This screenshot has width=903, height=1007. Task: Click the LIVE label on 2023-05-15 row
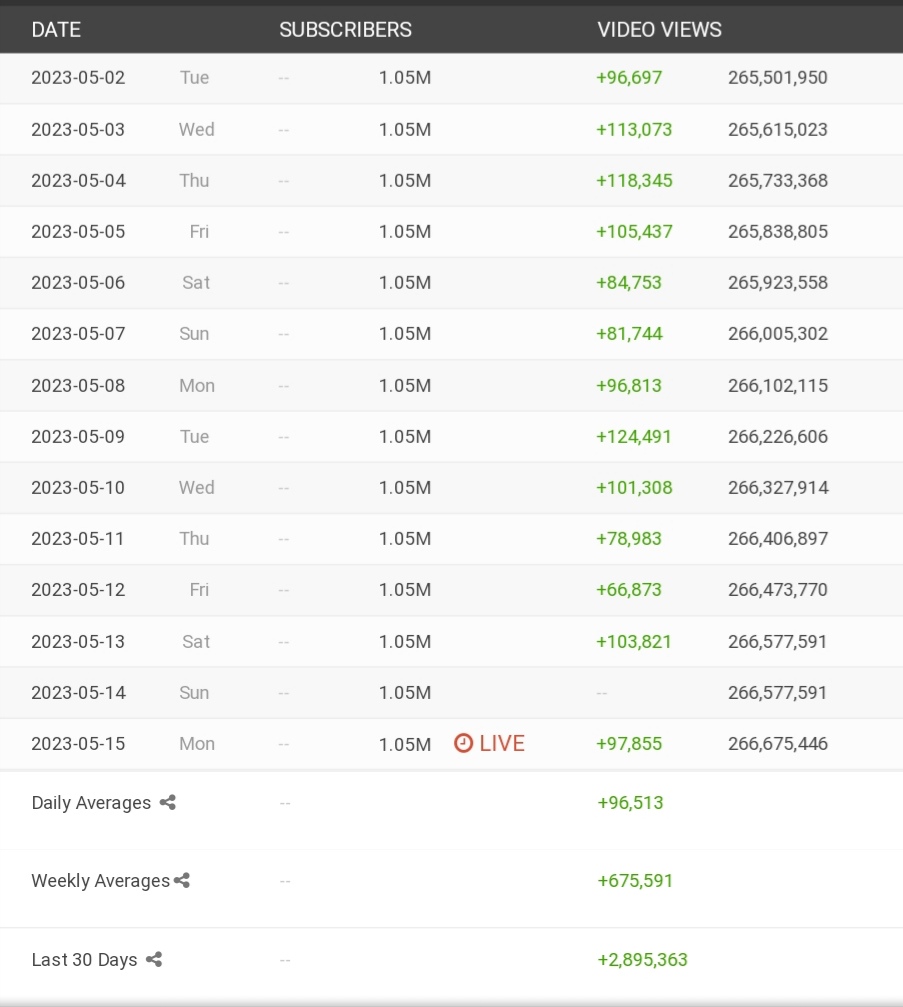502,743
